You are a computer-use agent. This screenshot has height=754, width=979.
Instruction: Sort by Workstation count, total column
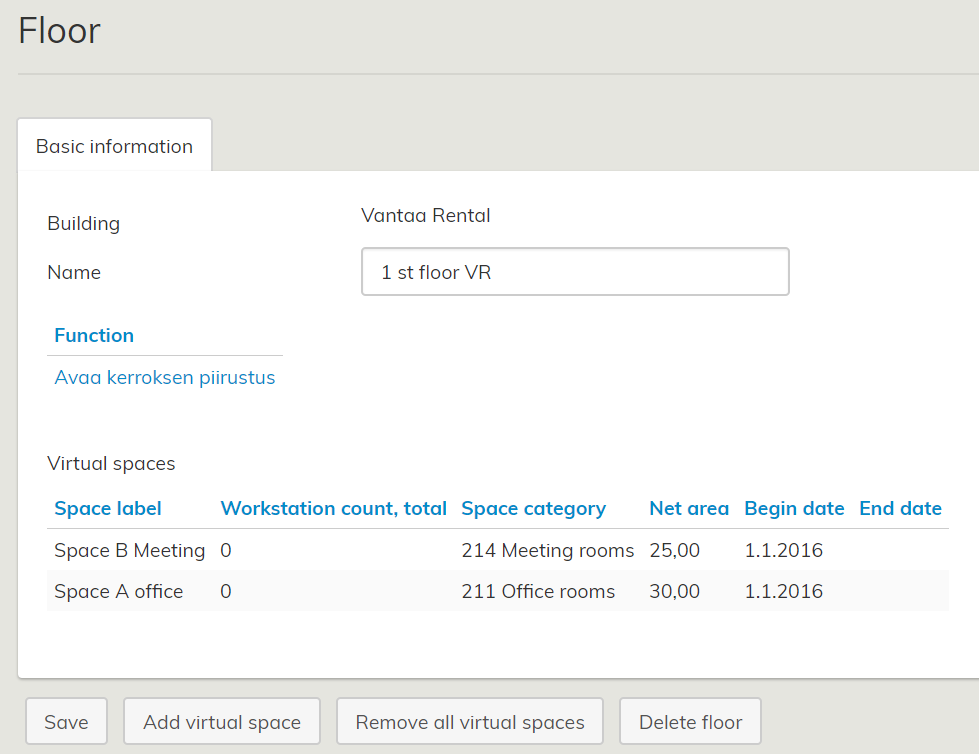point(333,508)
